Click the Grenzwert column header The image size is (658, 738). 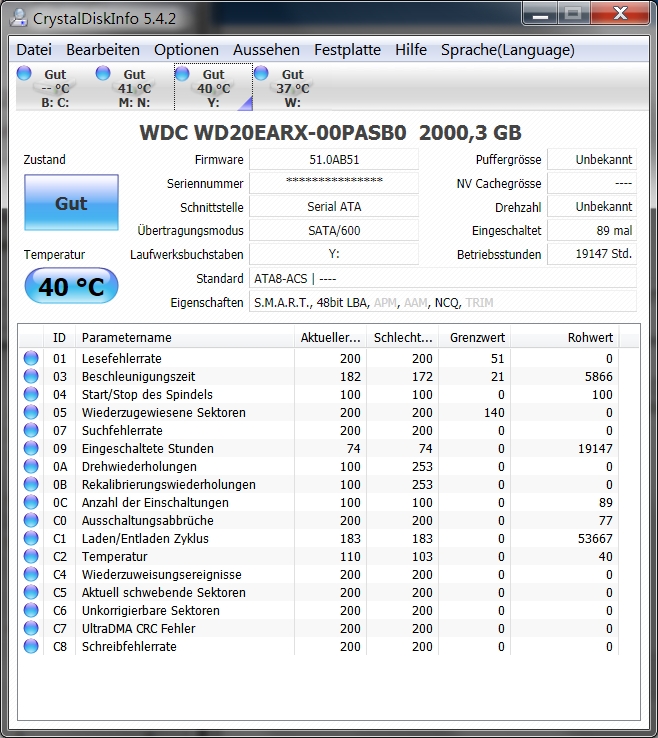point(474,337)
